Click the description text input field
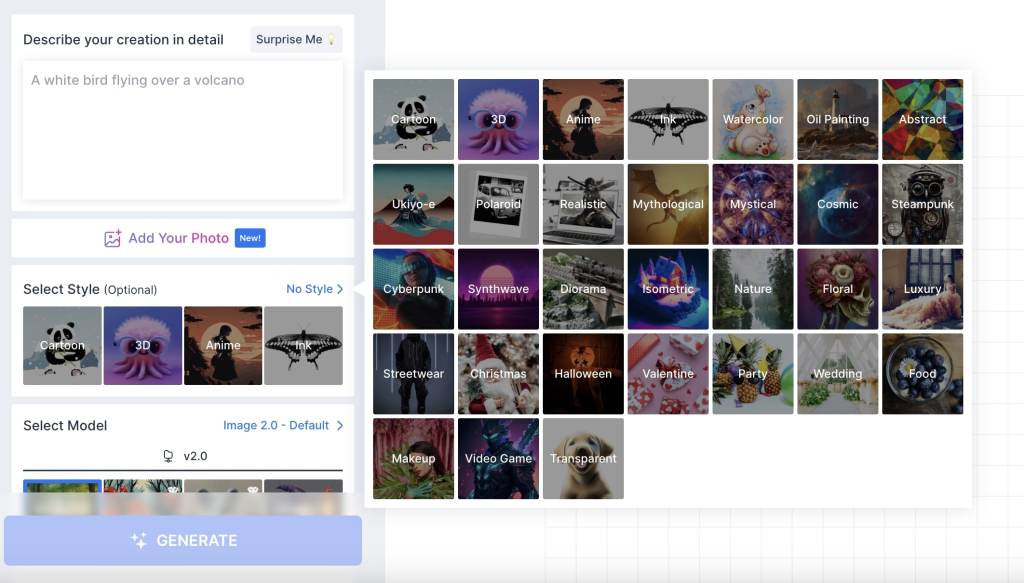The width and height of the screenshot is (1024, 583). (x=182, y=130)
